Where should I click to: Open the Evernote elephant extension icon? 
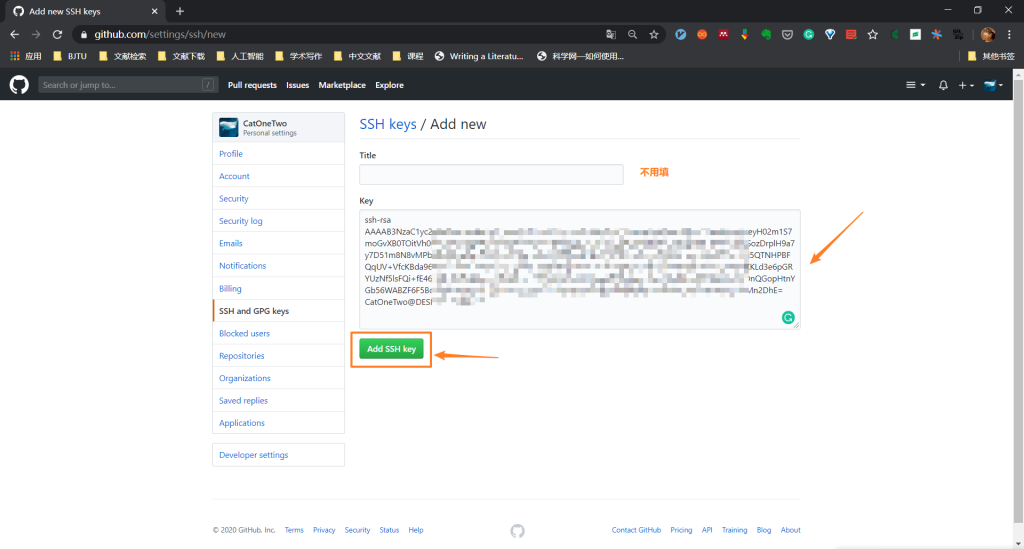pos(766,35)
